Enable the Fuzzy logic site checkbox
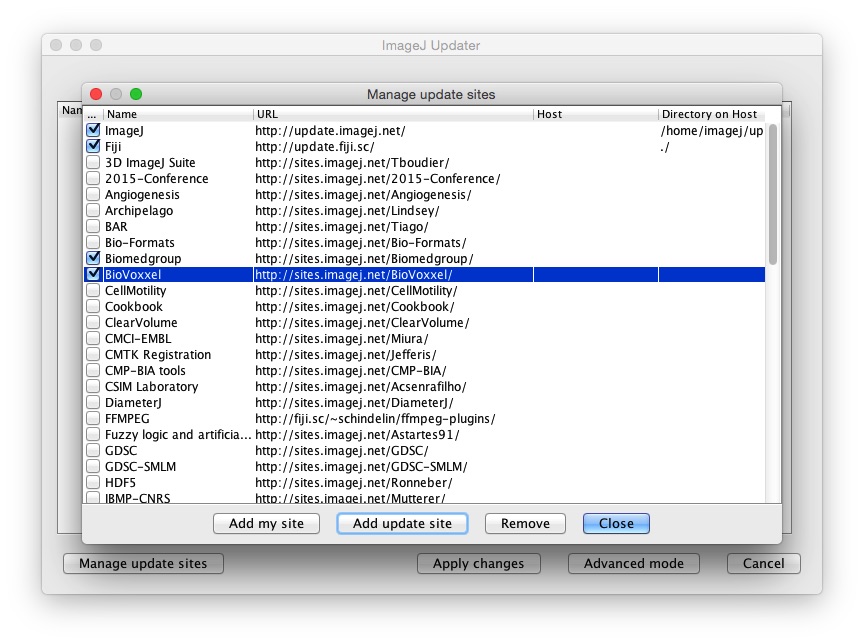Screen dimensions: 864x644 coord(93,434)
